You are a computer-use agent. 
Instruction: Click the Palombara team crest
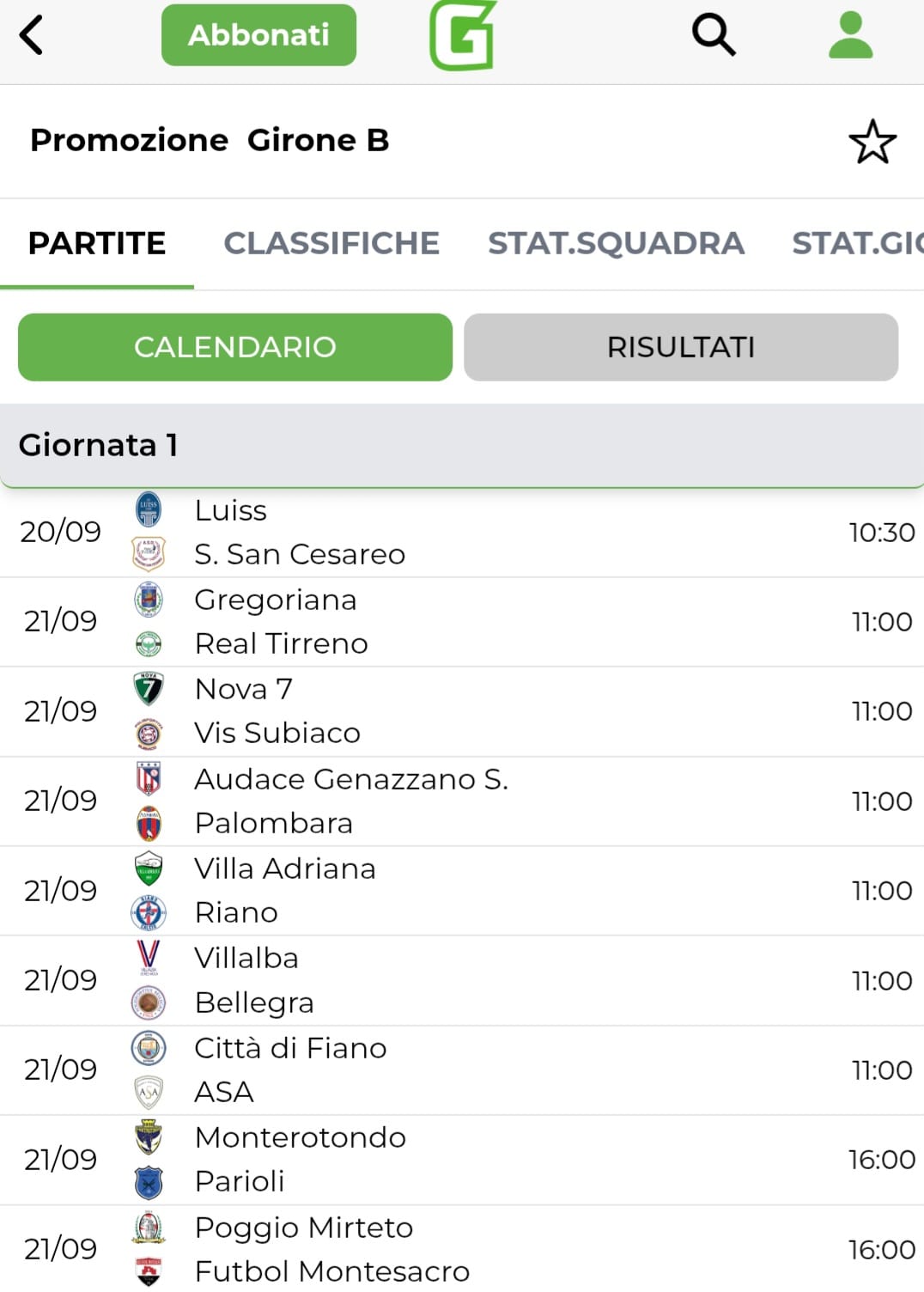[x=149, y=823]
